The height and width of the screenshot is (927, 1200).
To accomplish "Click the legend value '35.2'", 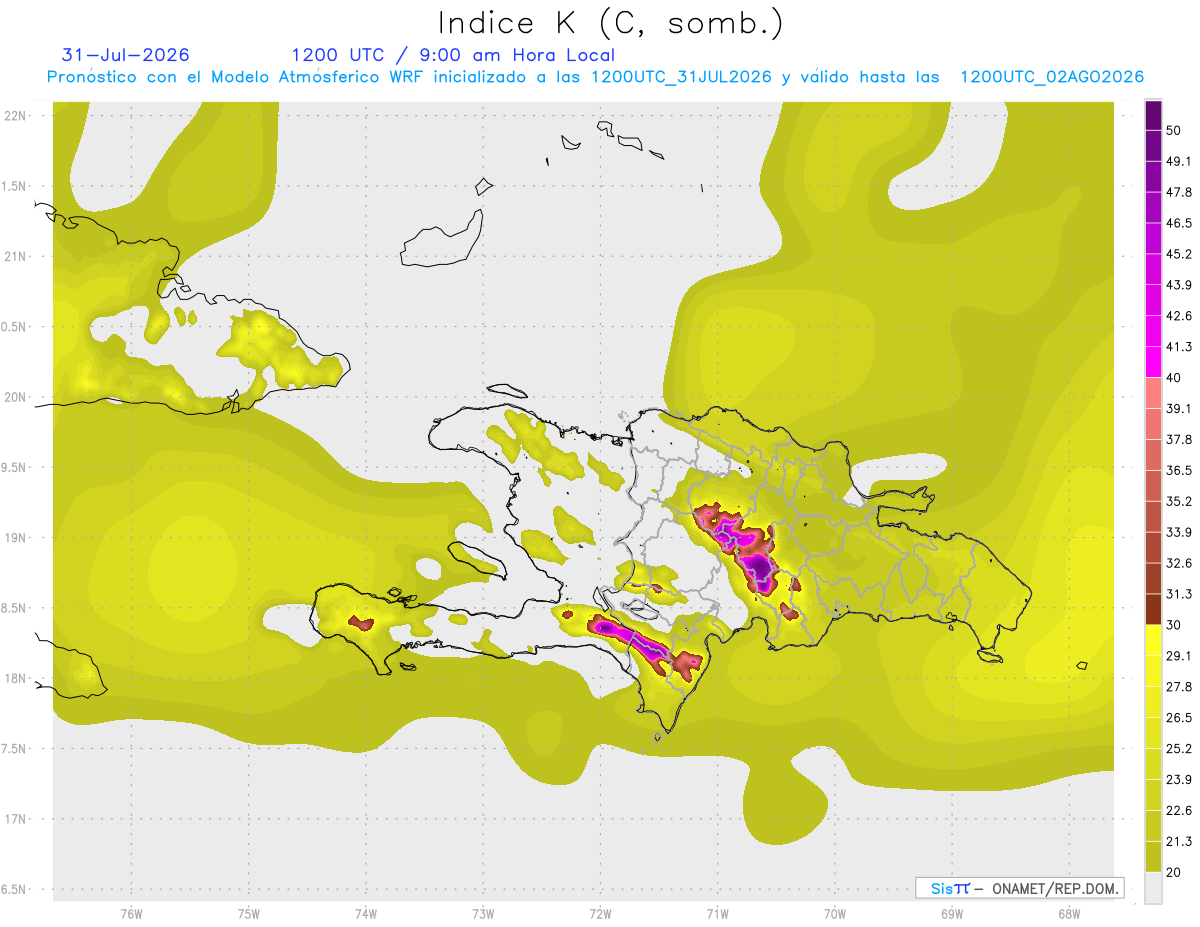I will (1177, 501).
